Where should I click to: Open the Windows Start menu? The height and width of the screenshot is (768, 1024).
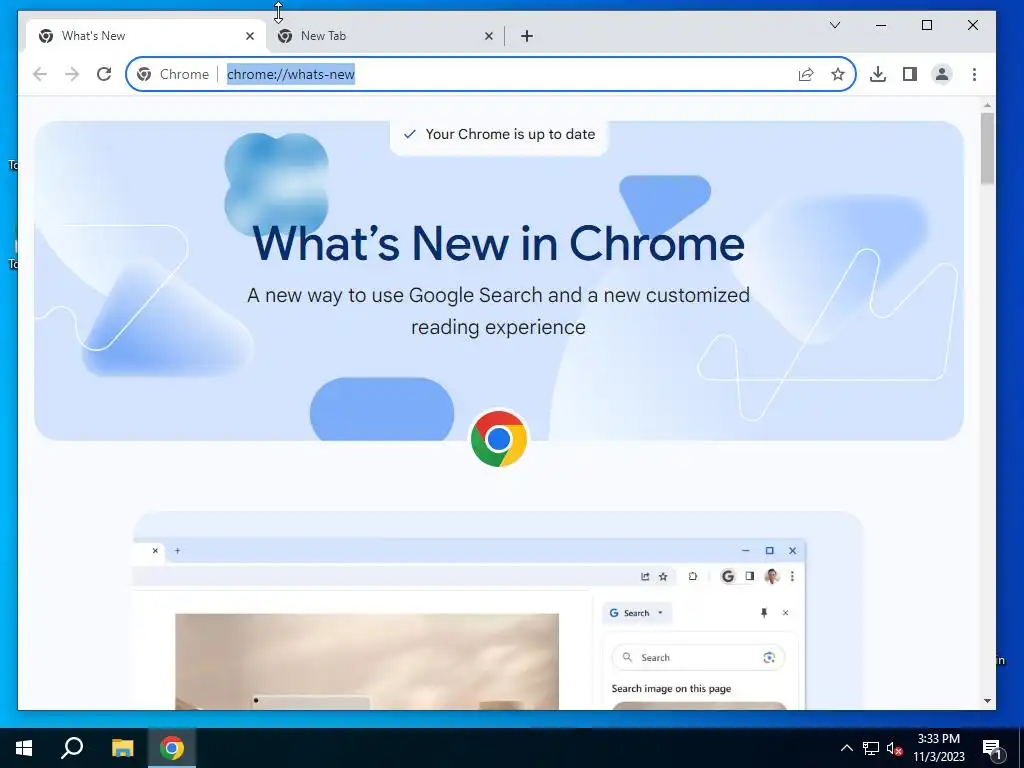point(24,748)
